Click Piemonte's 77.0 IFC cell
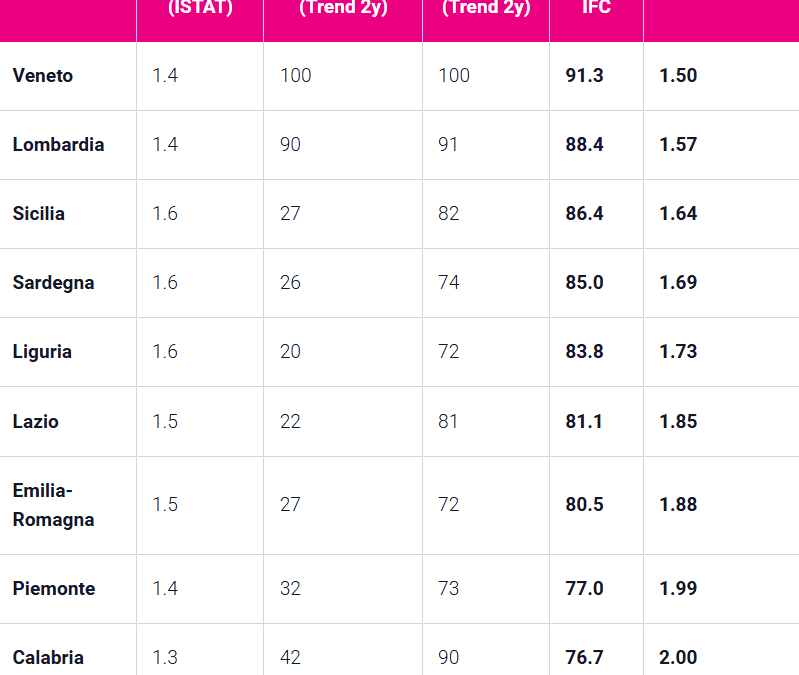 pyautogui.click(x=584, y=589)
